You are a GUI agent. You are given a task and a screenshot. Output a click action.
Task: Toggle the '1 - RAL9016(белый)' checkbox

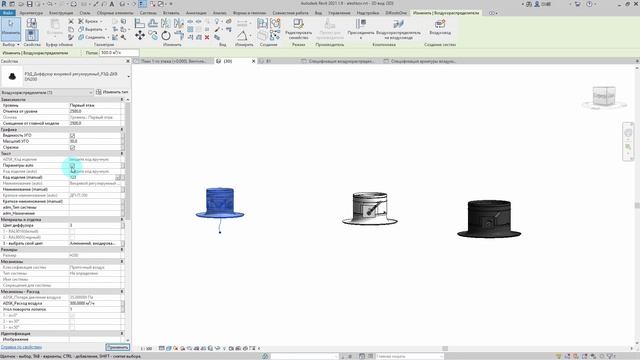pos(72,231)
